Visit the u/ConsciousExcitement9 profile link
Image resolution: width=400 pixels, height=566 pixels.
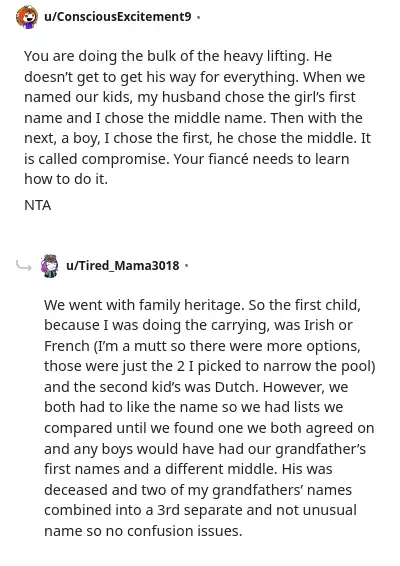[118, 17]
